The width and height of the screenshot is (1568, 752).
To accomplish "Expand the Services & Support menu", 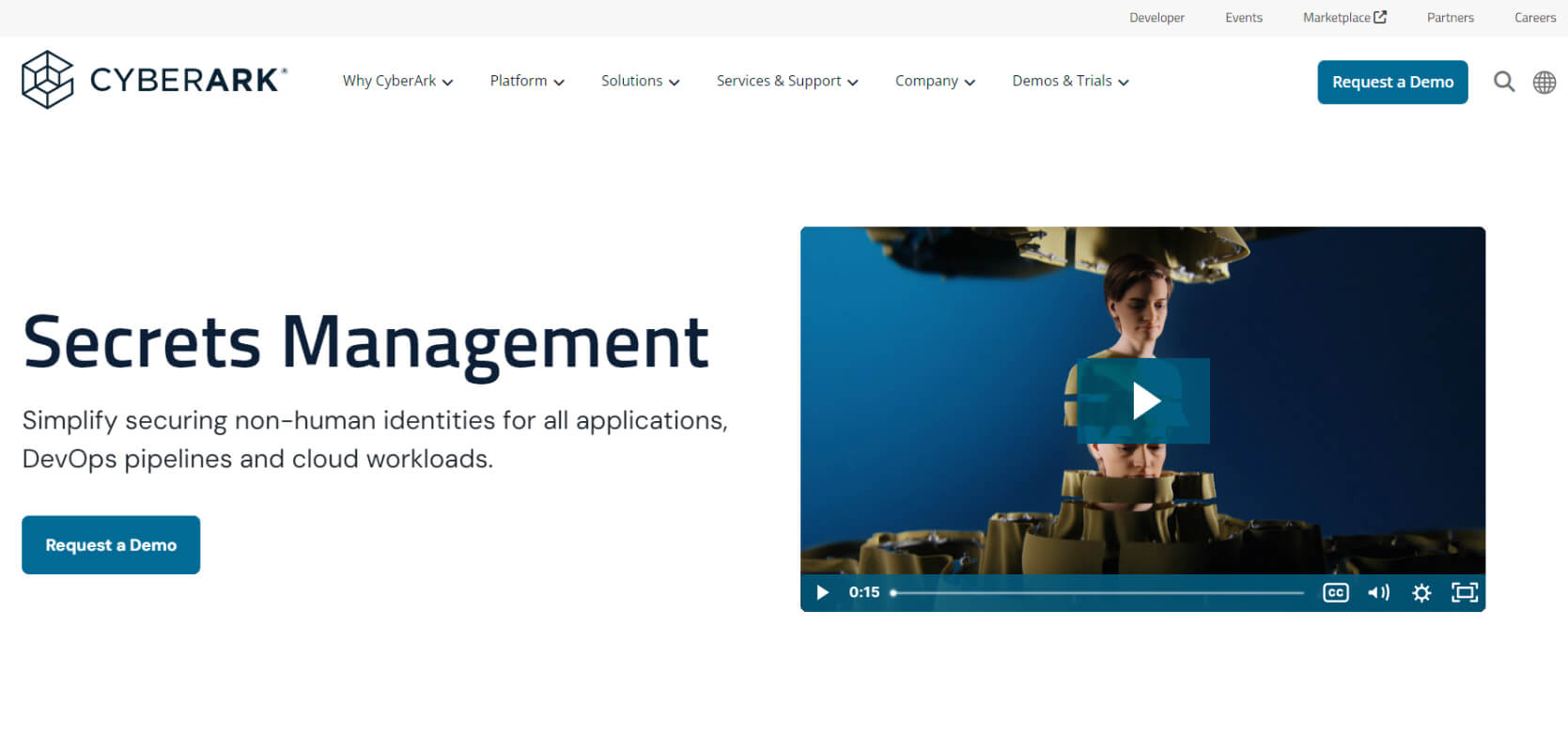I will (787, 81).
